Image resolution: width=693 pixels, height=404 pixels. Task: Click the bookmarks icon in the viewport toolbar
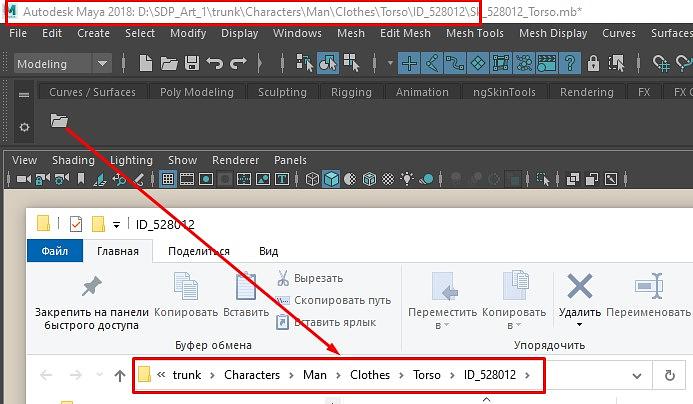[81, 179]
